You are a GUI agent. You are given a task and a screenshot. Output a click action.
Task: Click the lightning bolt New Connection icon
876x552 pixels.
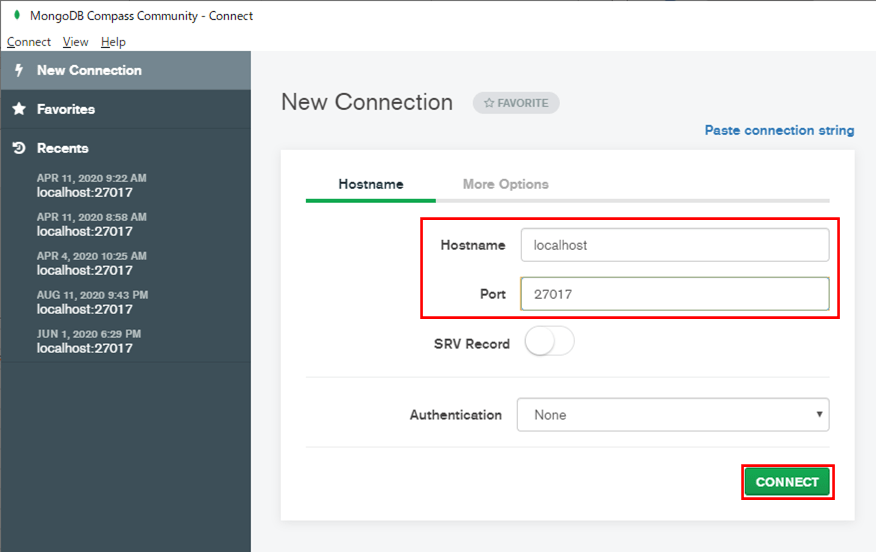pyautogui.click(x=18, y=70)
